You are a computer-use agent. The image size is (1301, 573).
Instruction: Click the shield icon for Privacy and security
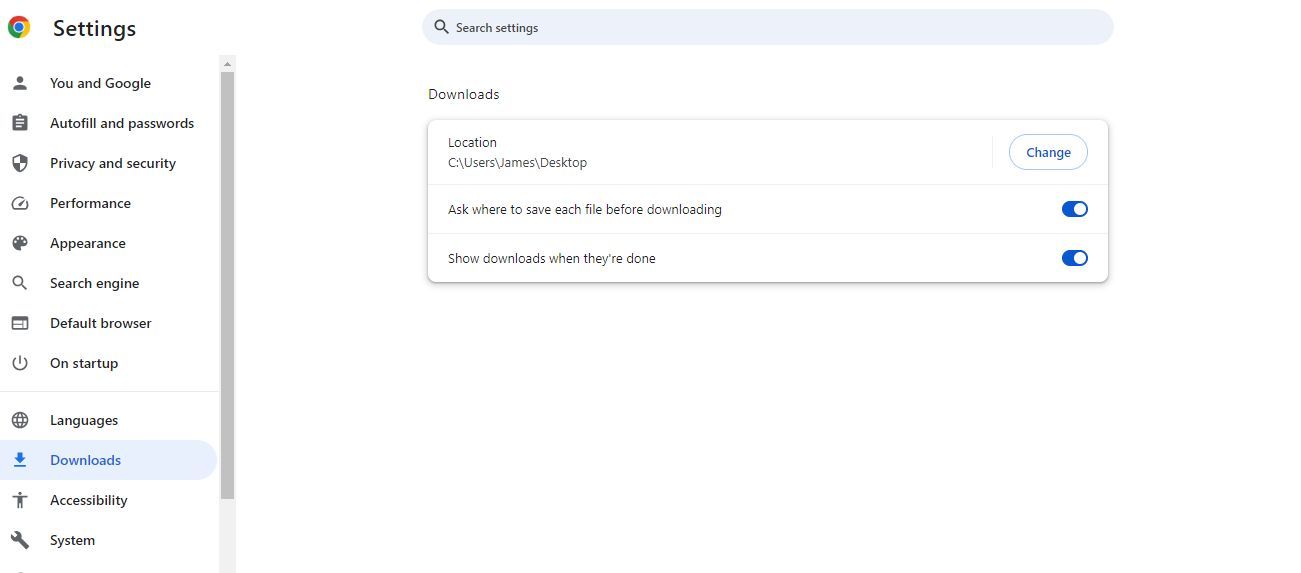coord(20,163)
